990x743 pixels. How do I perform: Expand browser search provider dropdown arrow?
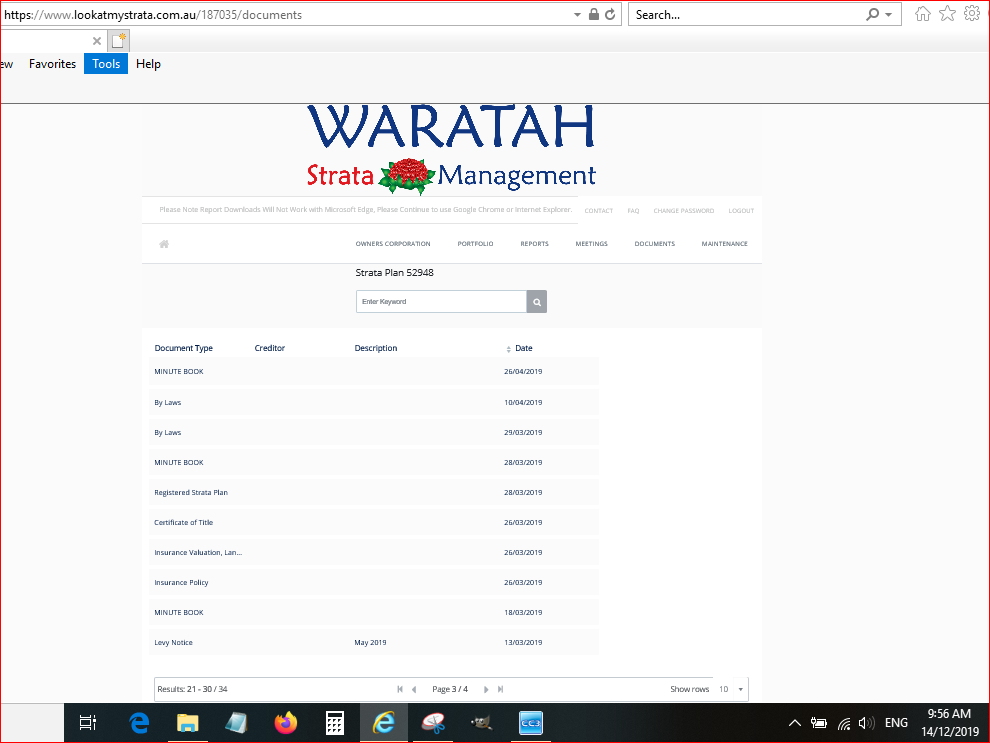pyautogui.click(x=889, y=15)
